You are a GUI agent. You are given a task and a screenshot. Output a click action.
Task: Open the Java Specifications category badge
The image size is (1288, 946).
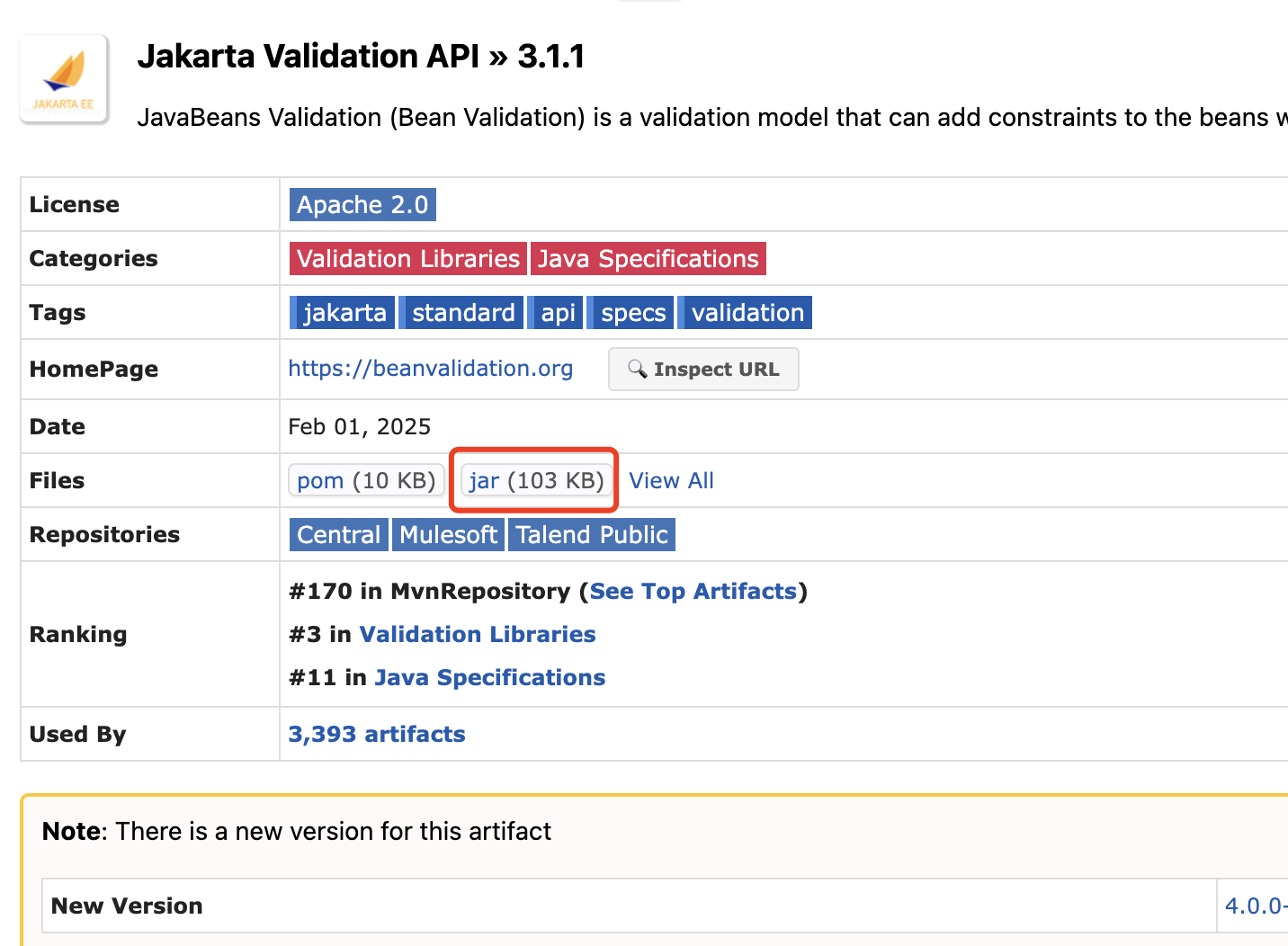(648, 259)
